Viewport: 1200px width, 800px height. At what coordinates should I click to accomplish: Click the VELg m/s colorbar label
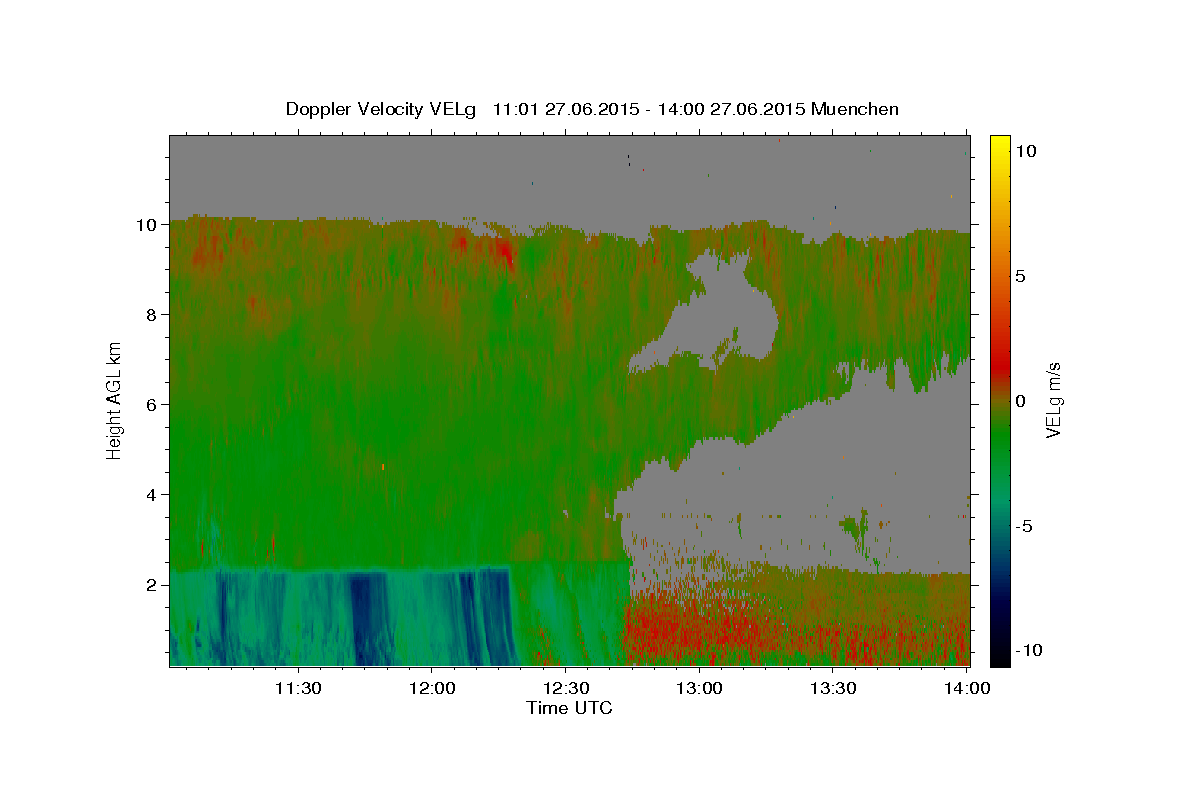(1053, 400)
